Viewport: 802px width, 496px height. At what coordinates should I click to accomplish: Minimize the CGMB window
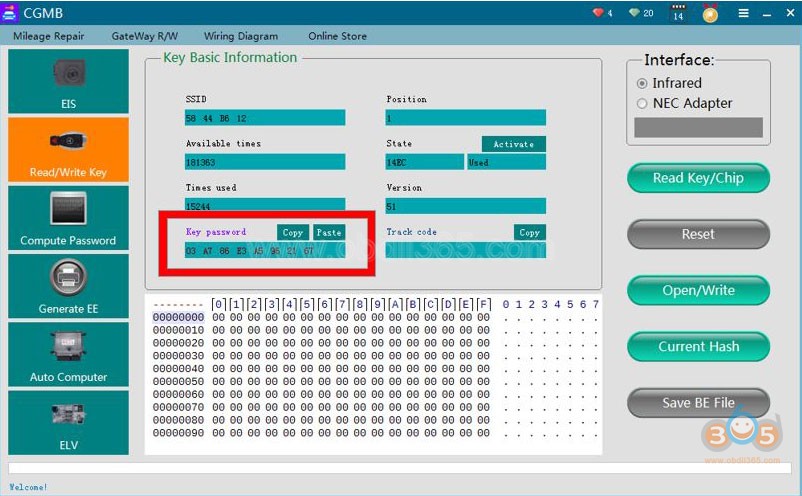pyautogui.click(x=767, y=14)
